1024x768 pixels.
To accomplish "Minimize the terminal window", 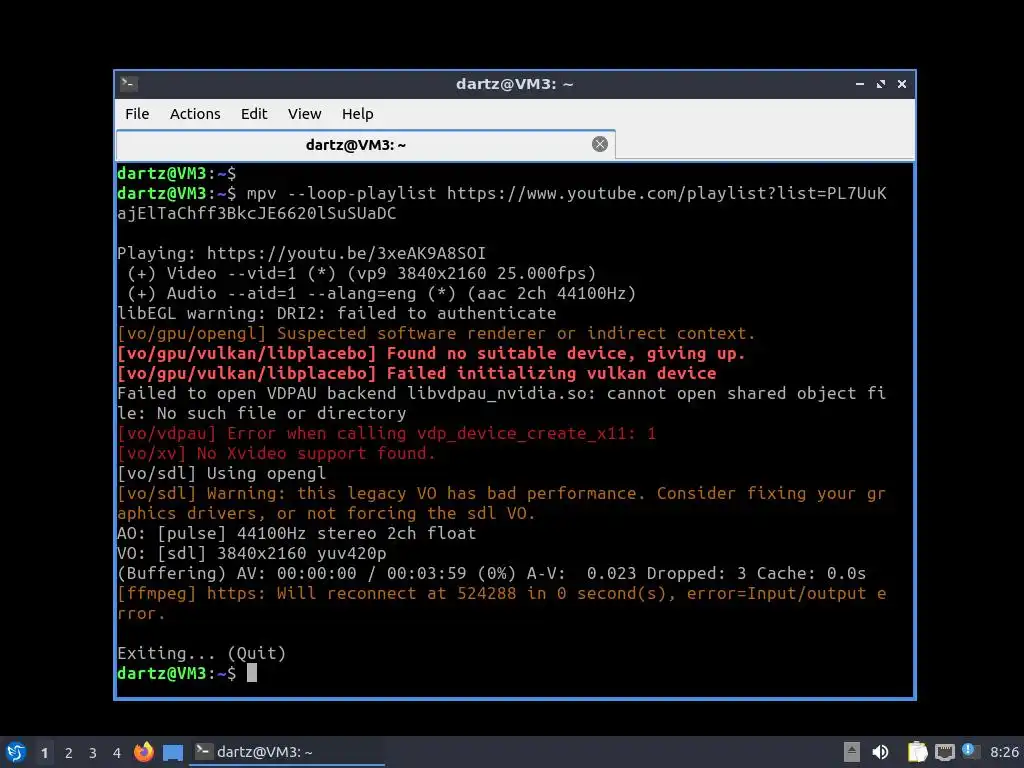I will (859, 84).
